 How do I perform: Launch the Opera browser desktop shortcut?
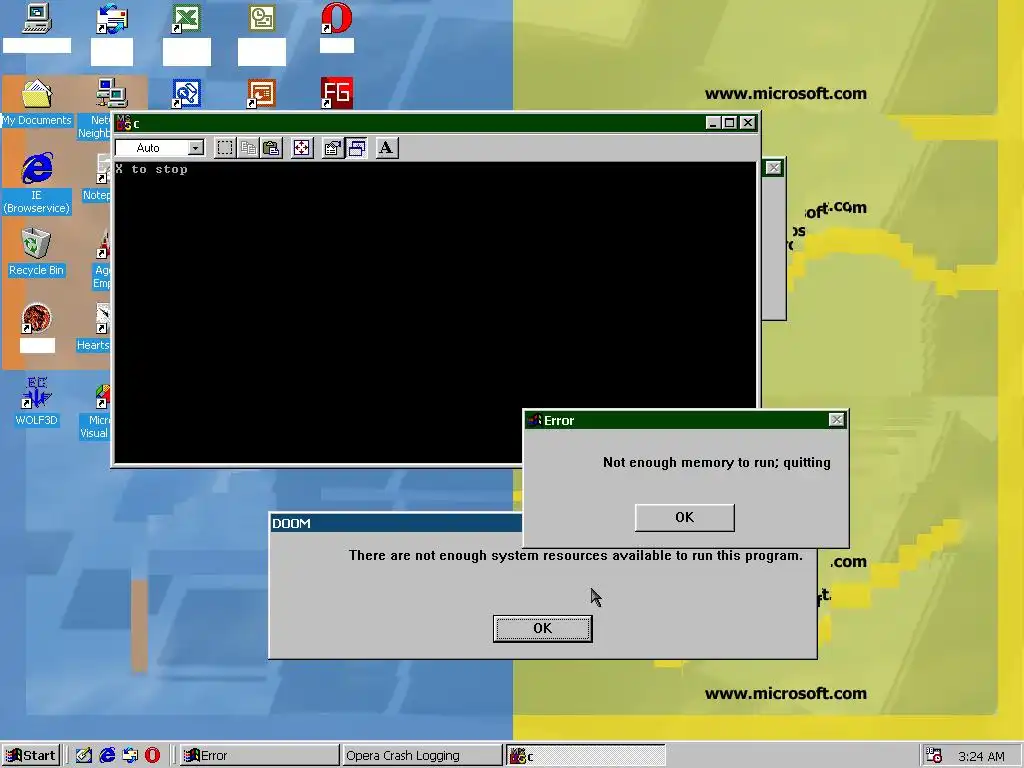[337, 18]
